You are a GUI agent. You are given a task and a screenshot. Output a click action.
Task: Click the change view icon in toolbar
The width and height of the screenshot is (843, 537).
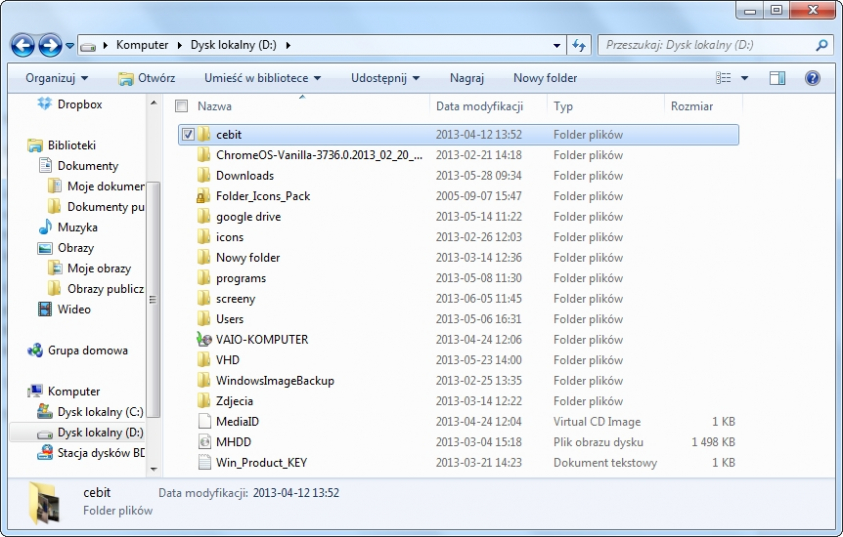tap(724, 78)
